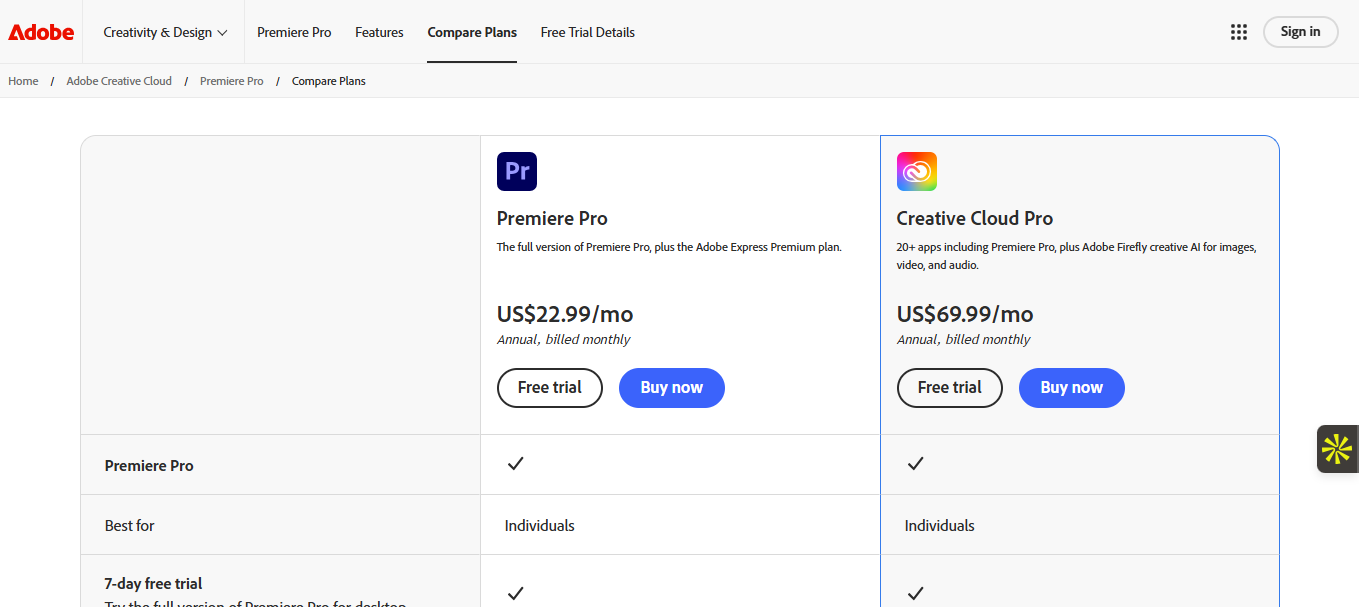Click the Adobe logo in header
The height and width of the screenshot is (607, 1359).
click(41, 32)
